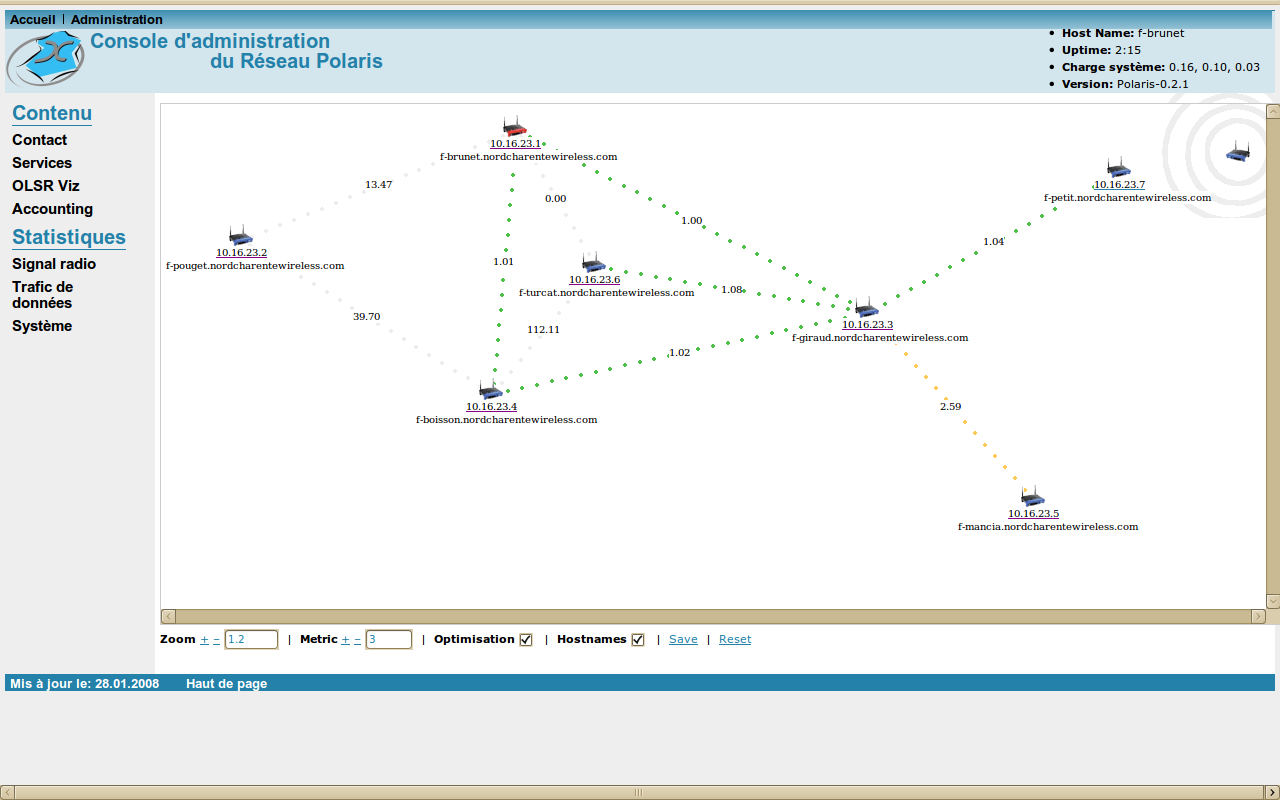Screen dimensions: 1280x800
Task: Click the vertical scrollbar down arrow
Action: pos(1272,601)
